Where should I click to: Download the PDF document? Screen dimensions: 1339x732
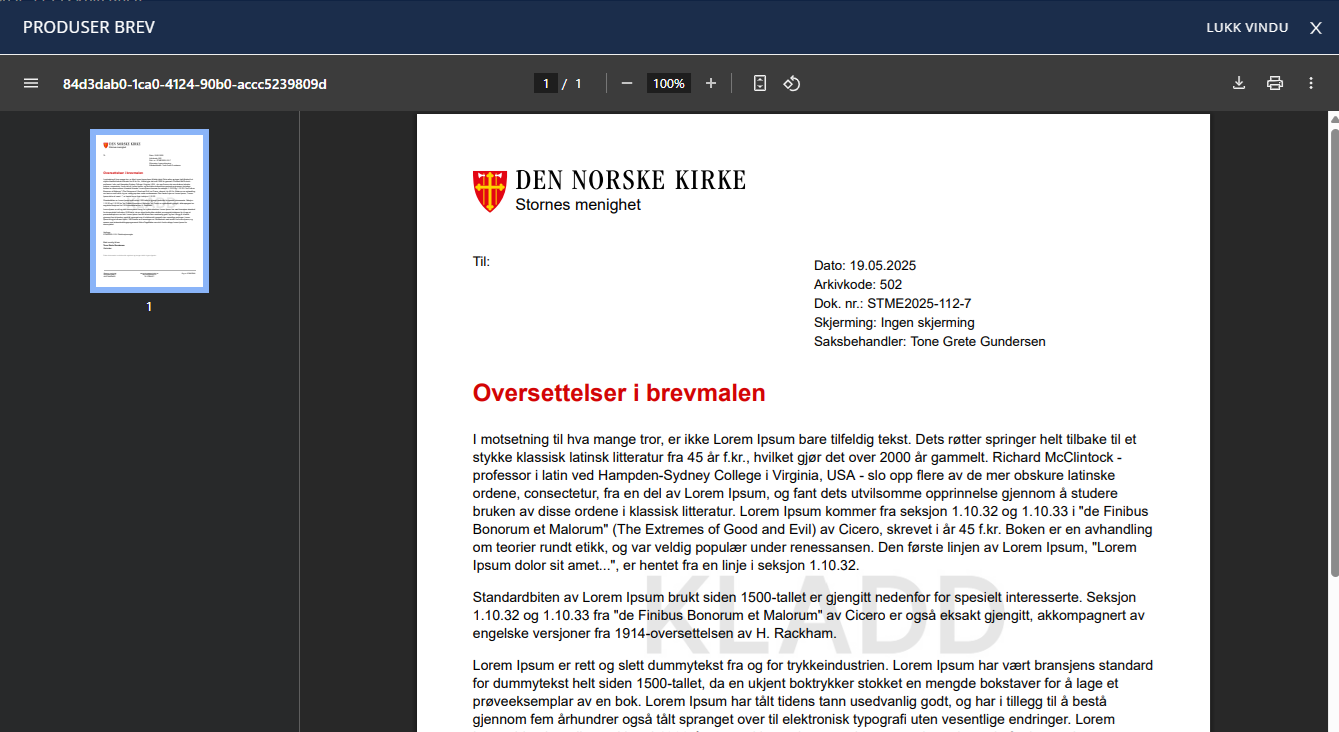click(x=1239, y=83)
